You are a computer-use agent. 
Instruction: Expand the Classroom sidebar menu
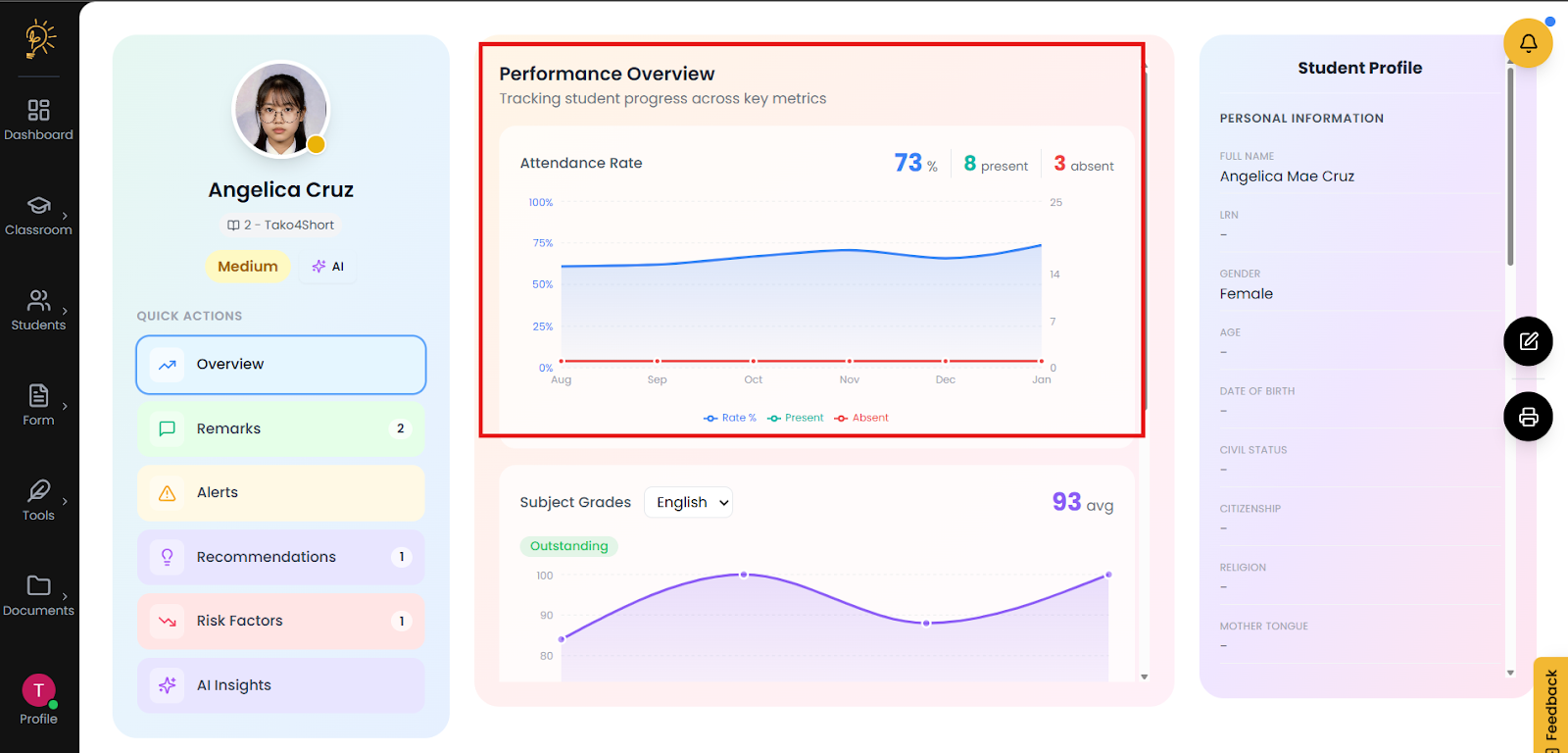(38, 215)
